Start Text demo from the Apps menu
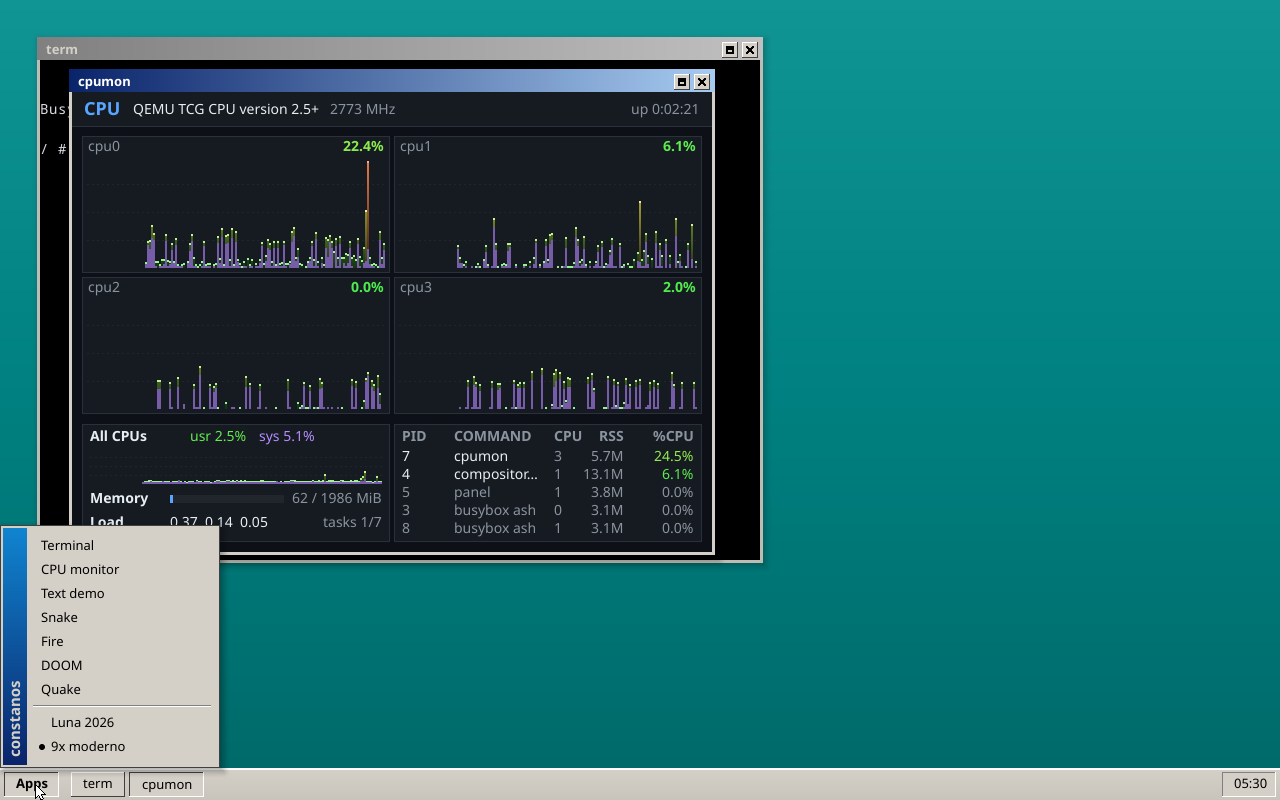The height and width of the screenshot is (800, 1280). [x=122, y=593]
